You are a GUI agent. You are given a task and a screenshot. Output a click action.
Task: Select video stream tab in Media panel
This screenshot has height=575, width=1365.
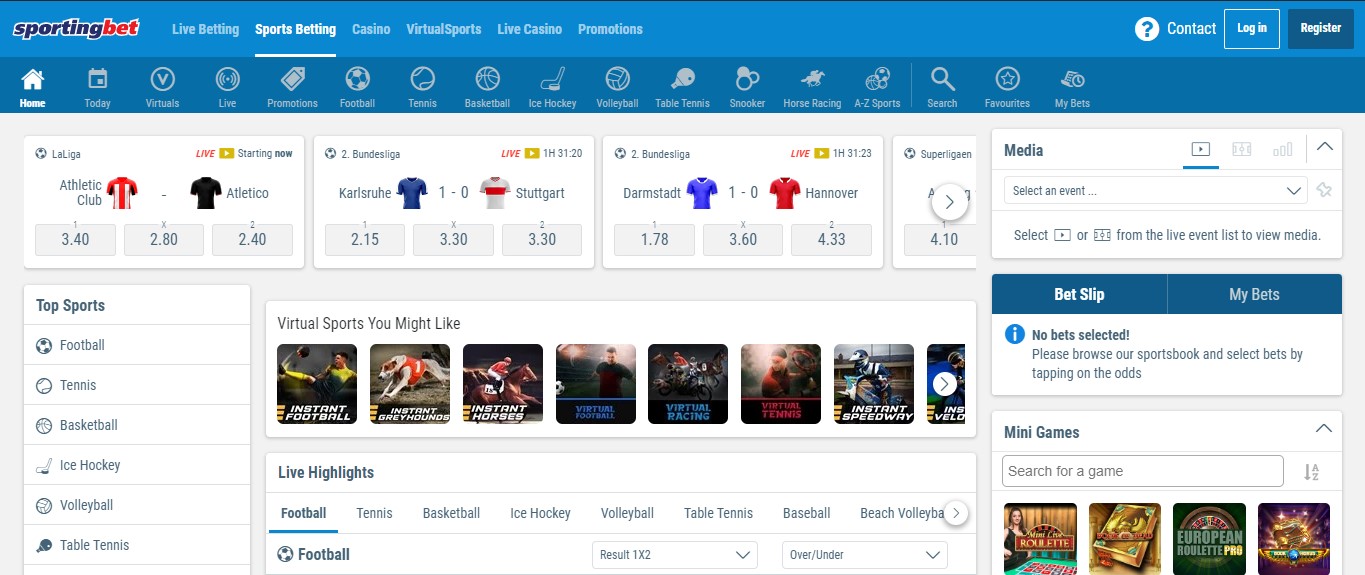tap(1201, 150)
